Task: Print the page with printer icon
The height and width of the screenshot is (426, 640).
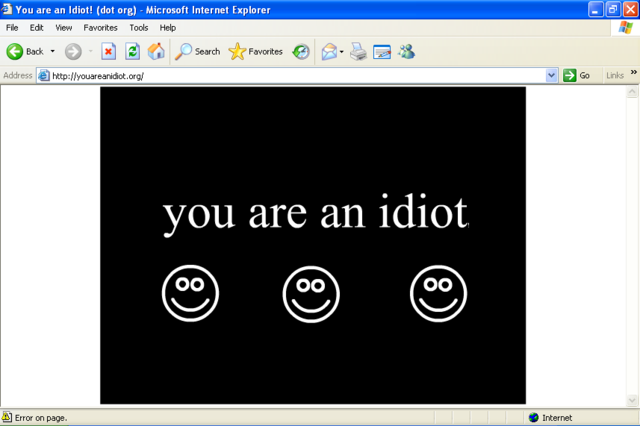Action: coord(358,51)
